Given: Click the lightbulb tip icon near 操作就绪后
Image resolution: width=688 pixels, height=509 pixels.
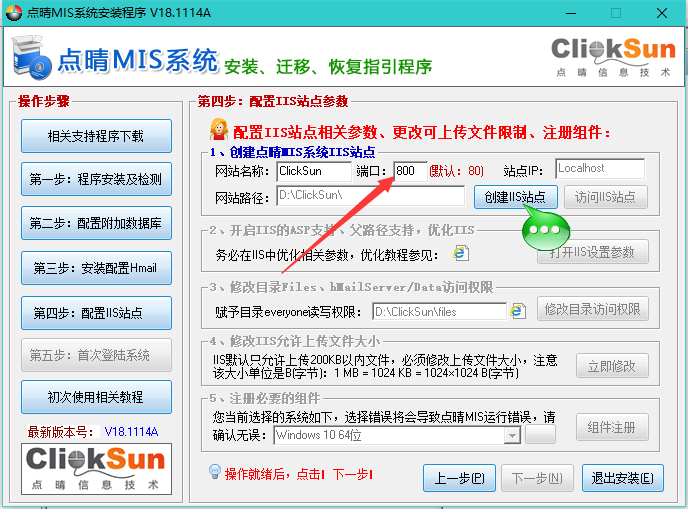Looking at the screenshot, I should [215, 472].
